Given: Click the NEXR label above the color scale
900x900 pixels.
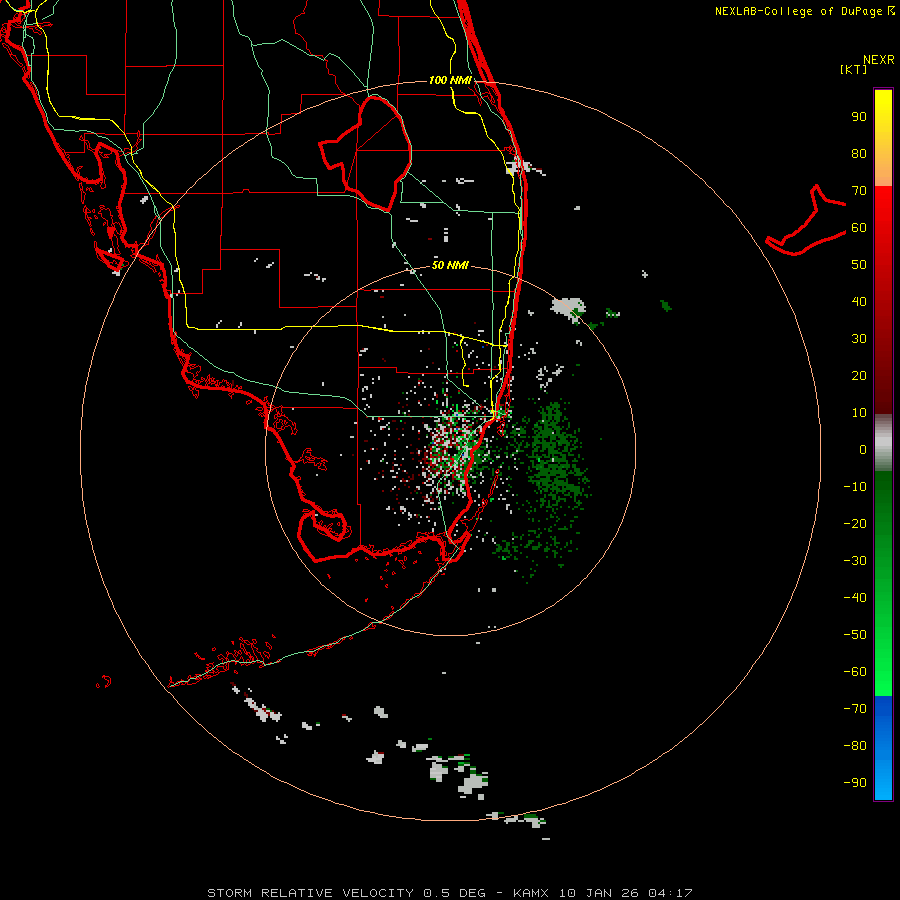Looking at the screenshot, I should 879,60.
